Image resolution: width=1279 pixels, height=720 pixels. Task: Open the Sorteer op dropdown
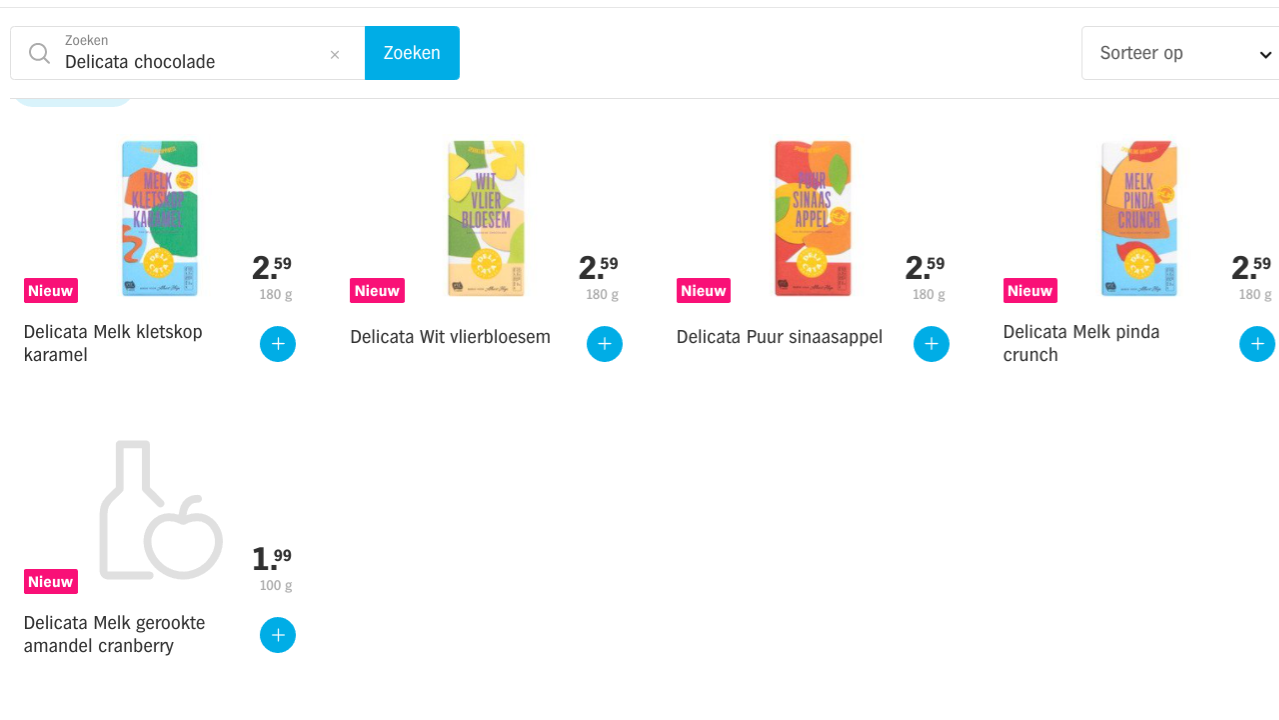click(1180, 53)
